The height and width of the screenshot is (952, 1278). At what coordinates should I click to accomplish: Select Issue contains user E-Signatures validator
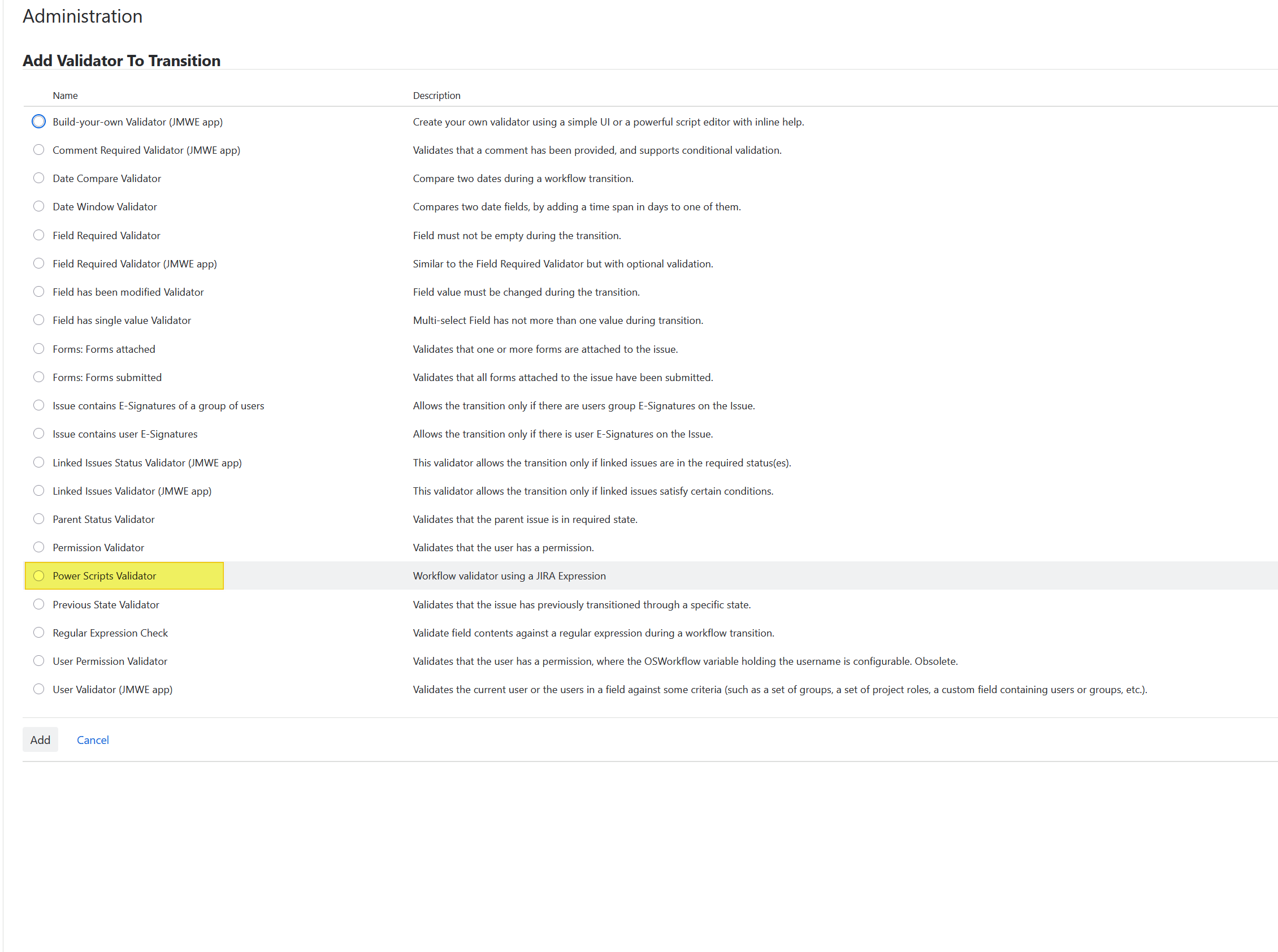tap(38, 433)
